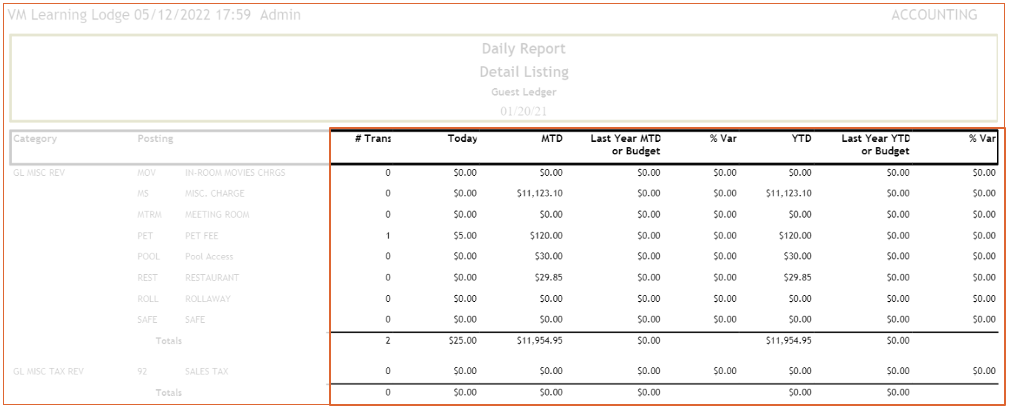Click the Guest Ledger subtitle
This screenshot has width=1010, height=410.
[523, 92]
